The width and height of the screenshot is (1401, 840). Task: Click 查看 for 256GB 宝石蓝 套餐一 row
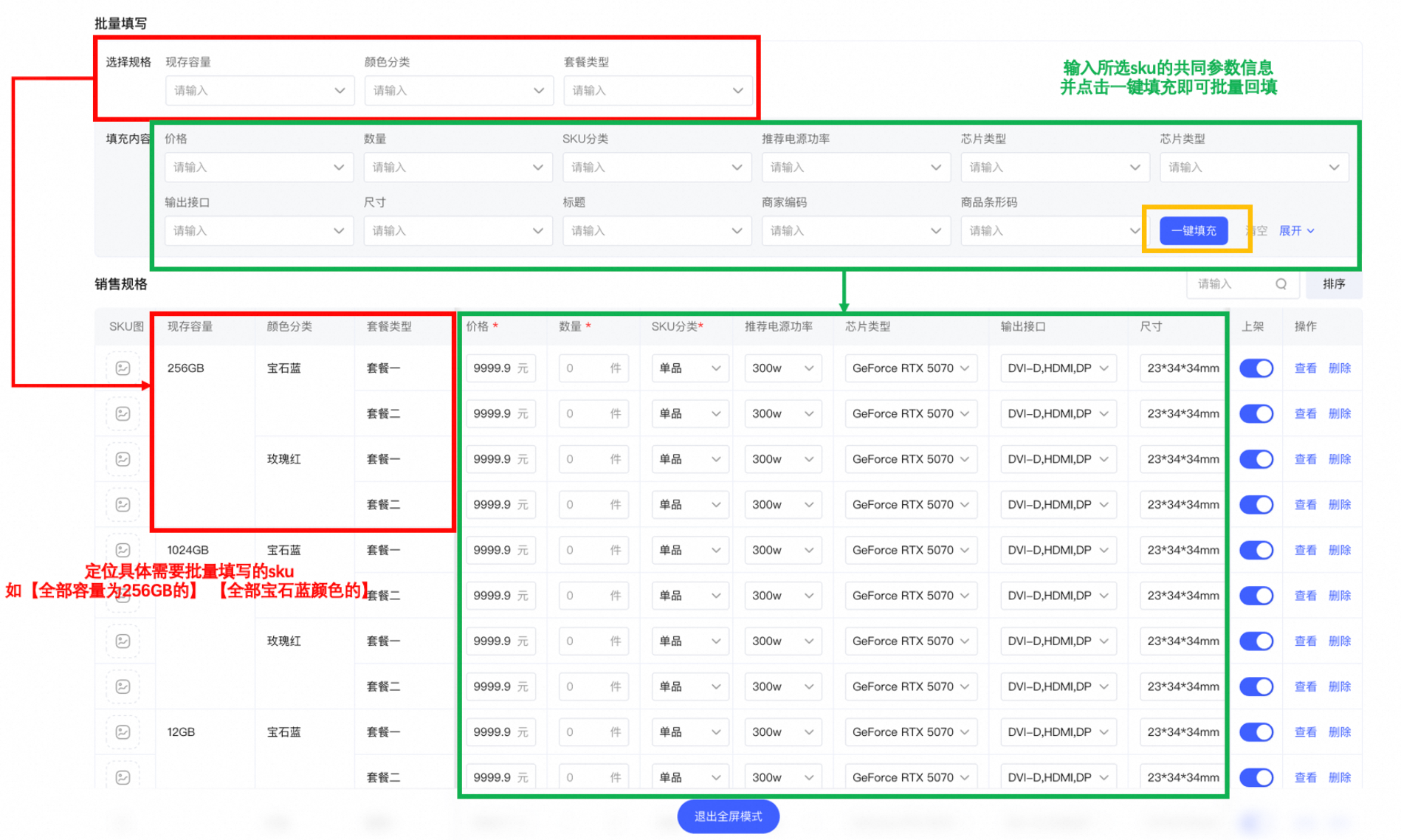[x=1305, y=368]
